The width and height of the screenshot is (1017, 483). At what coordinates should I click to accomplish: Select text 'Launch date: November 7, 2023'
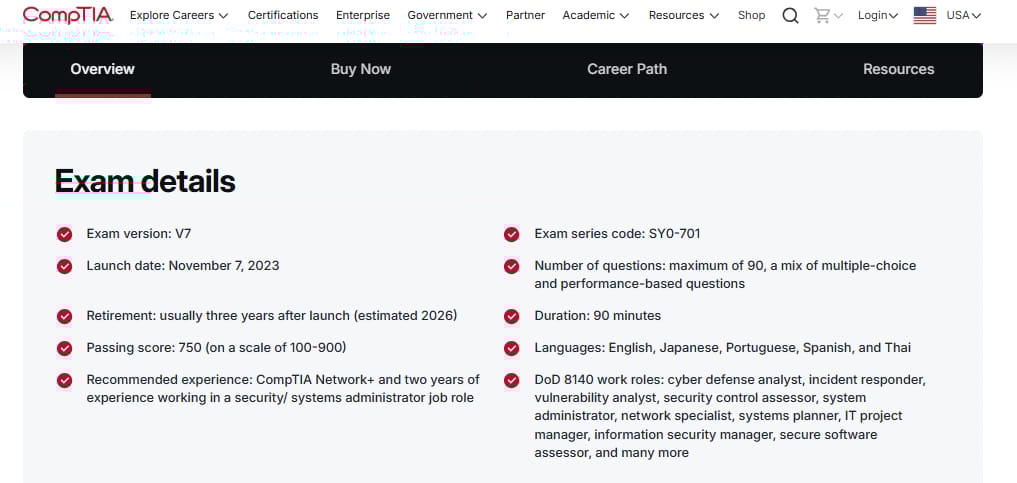click(x=183, y=265)
